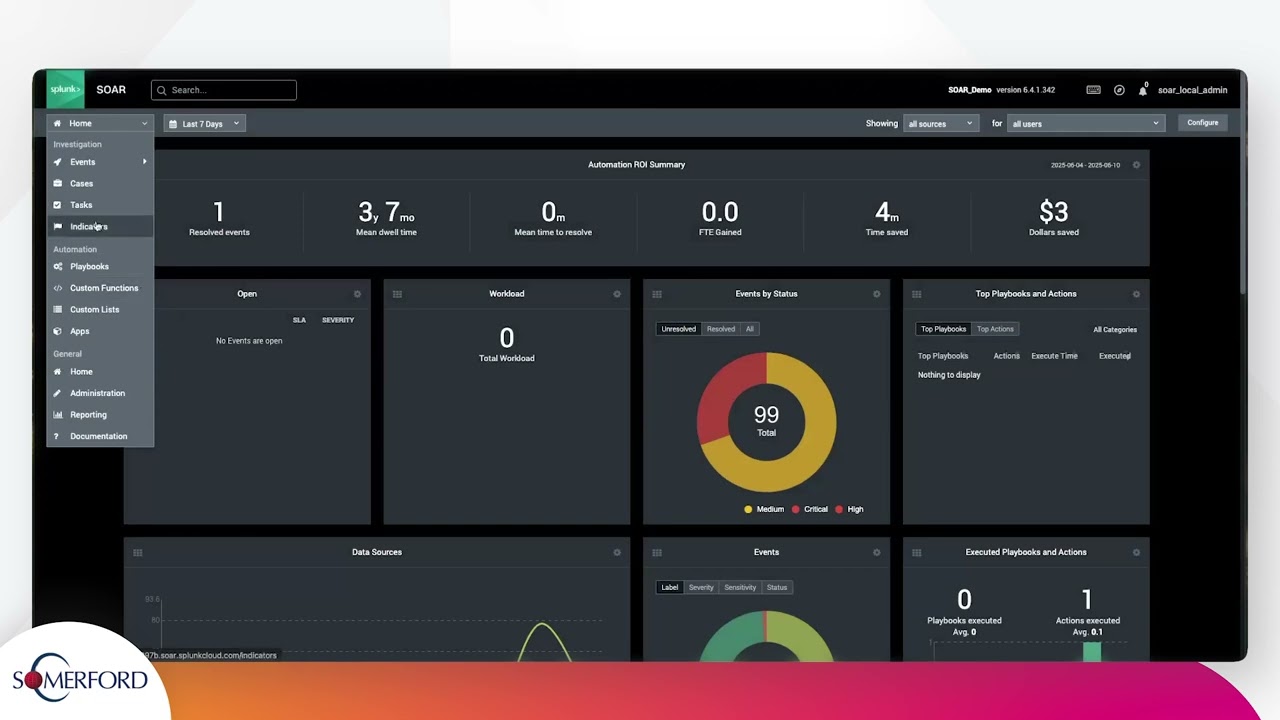Click the Critical legend swatch
The height and width of the screenshot is (720, 1280).
point(796,509)
